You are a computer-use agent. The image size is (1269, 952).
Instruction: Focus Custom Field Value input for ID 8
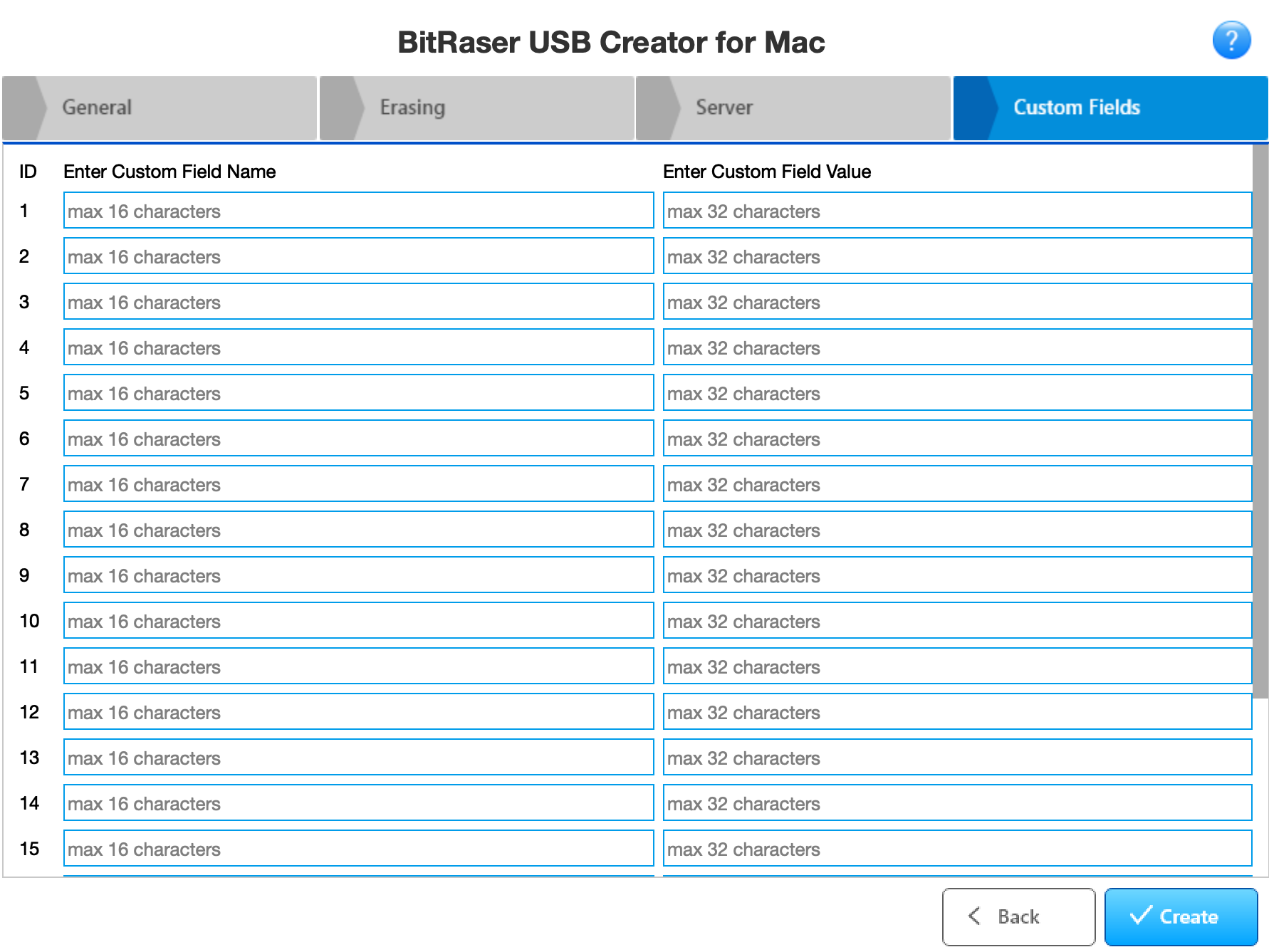[x=957, y=529]
